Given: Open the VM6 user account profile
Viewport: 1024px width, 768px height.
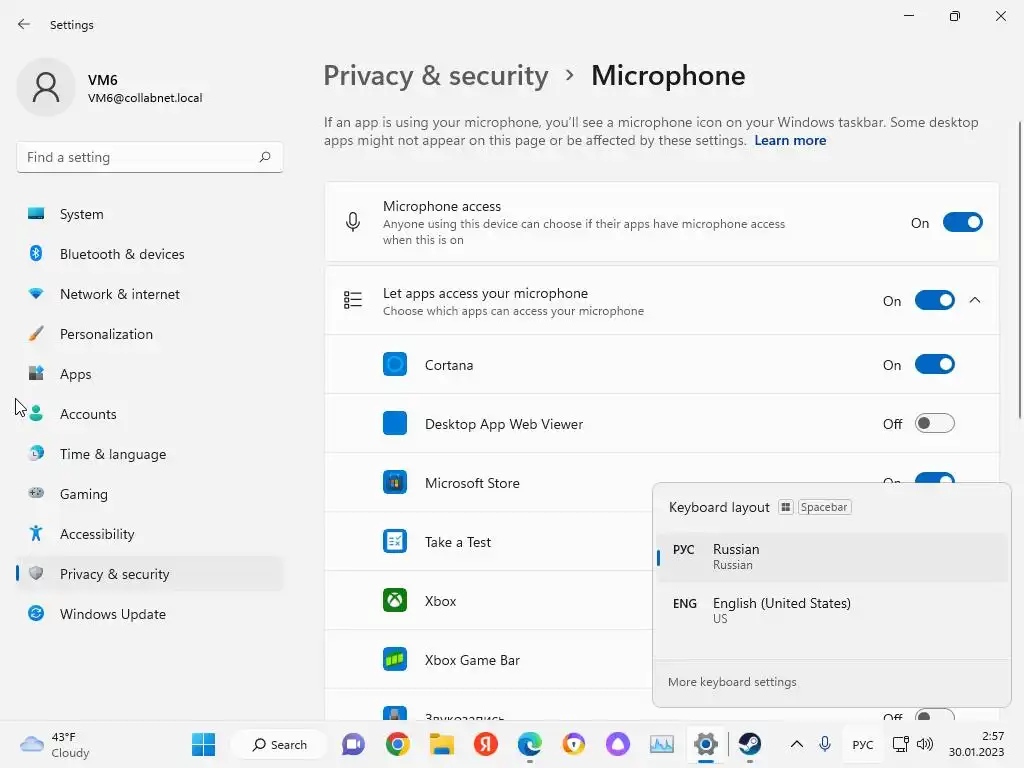Looking at the screenshot, I should 110,88.
